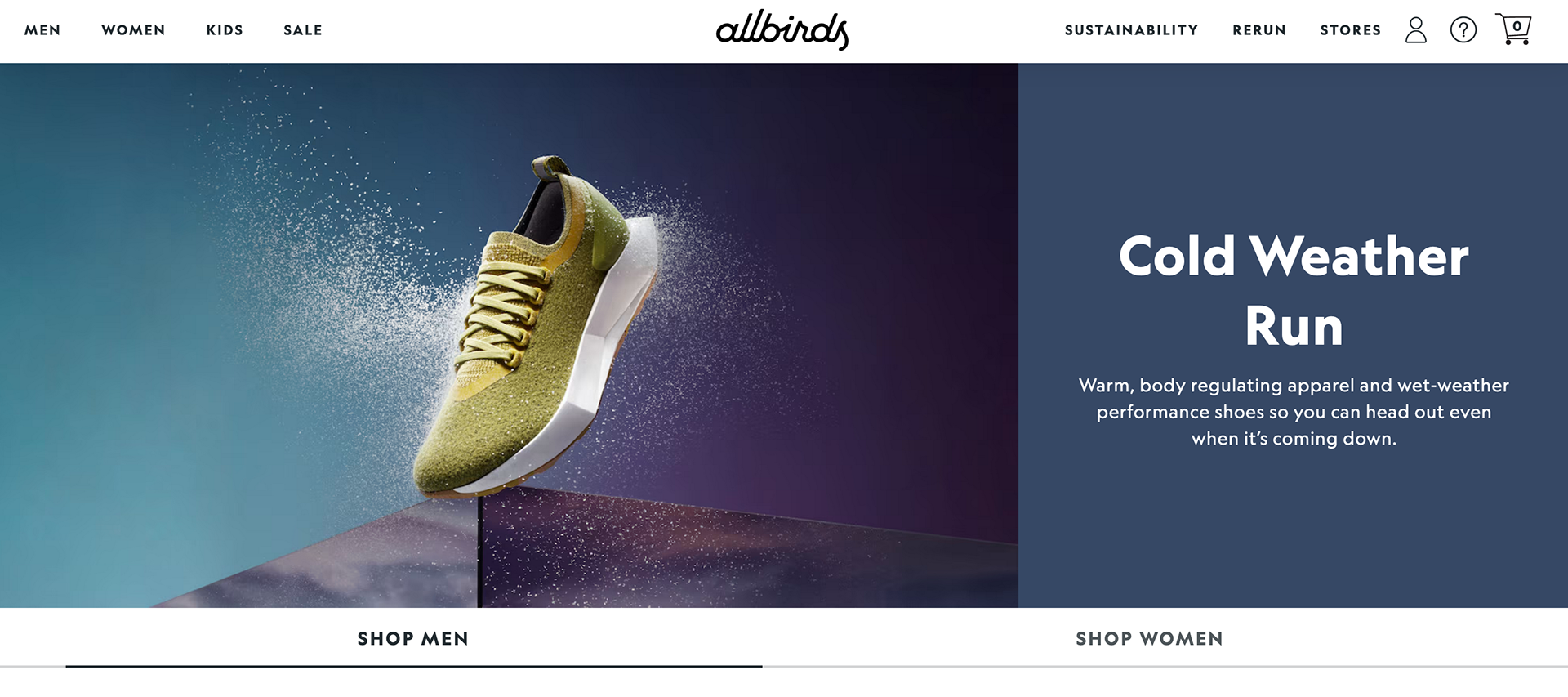Screen dimensions: 1568x697
Task: Click the help question mark icon
Action: pos(1463,30)
